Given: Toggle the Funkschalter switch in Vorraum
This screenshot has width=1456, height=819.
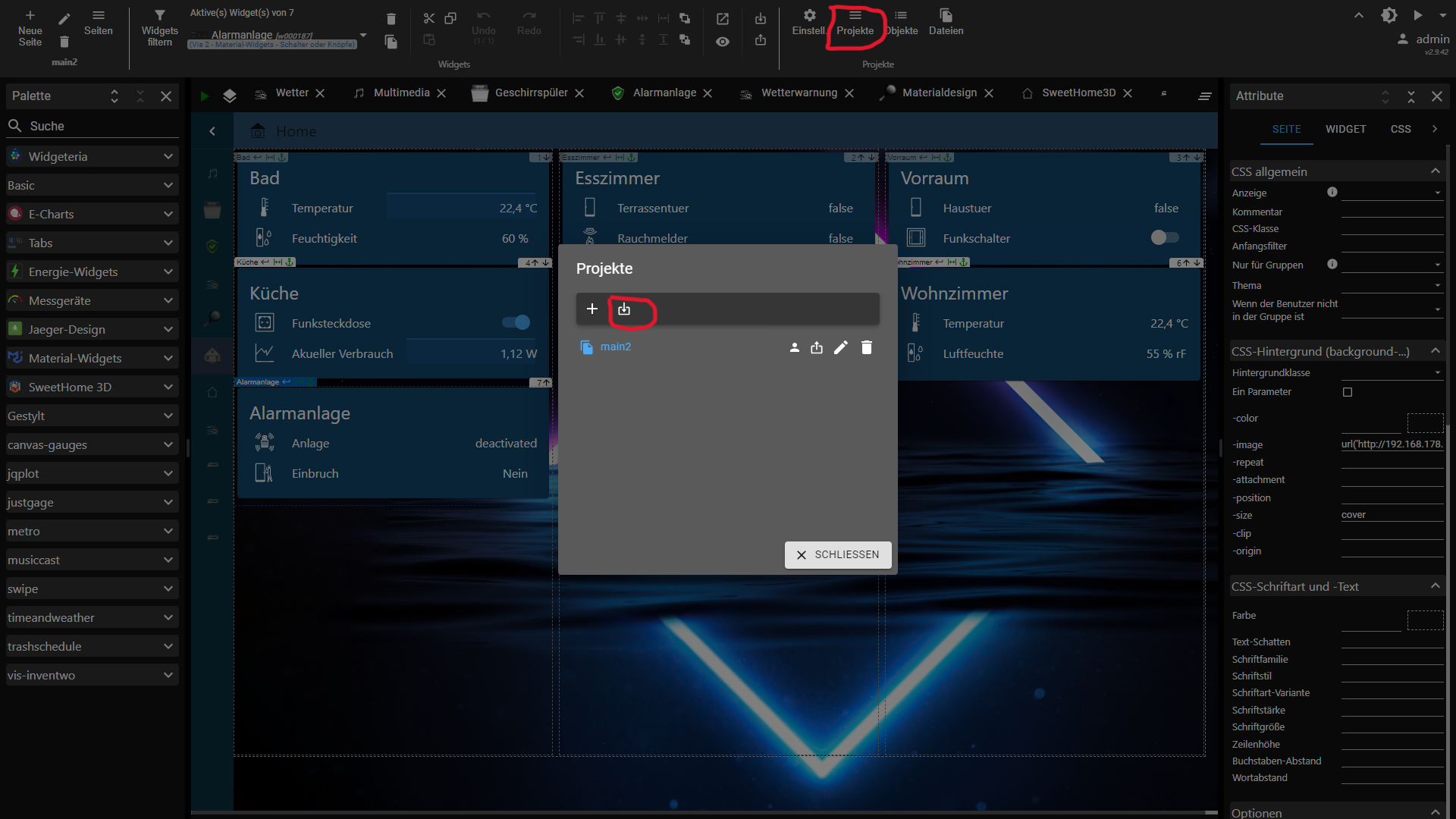Looking at the screenshot, I should (1165, 238).
